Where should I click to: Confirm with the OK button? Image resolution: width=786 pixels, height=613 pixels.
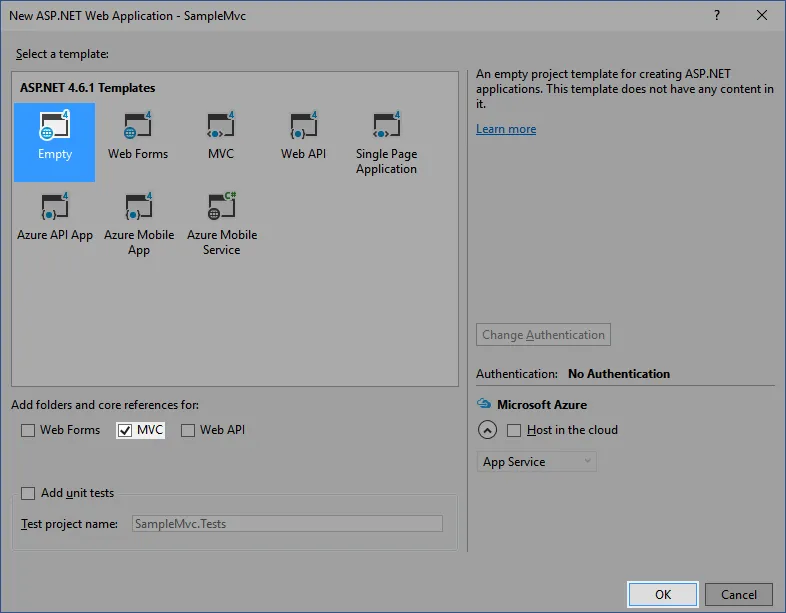(x=663, y=594)
